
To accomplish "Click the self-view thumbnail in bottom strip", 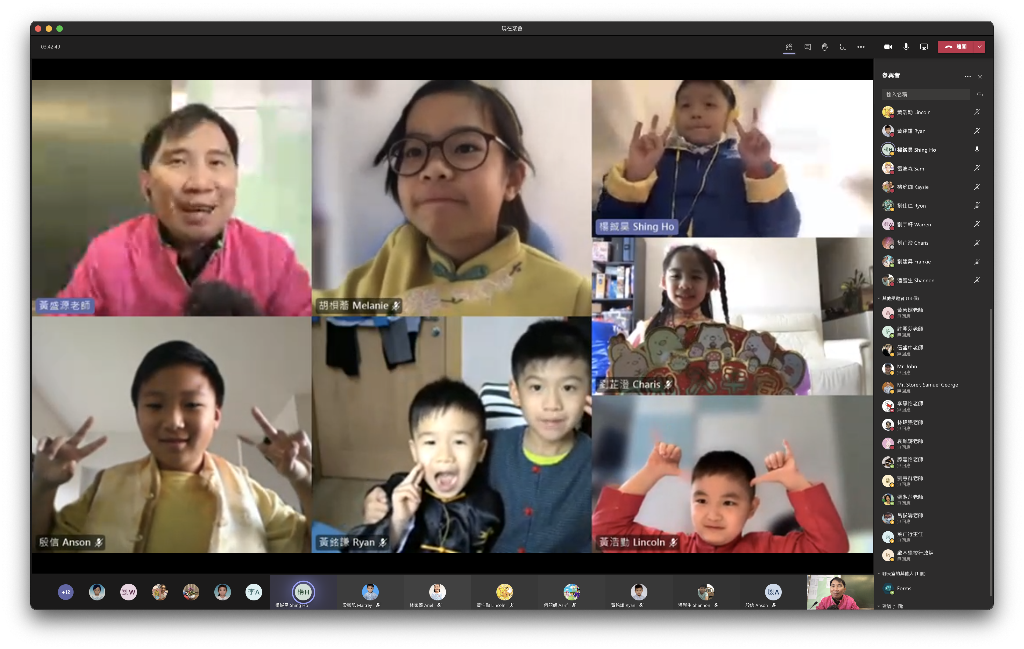I will pos(840,592).
